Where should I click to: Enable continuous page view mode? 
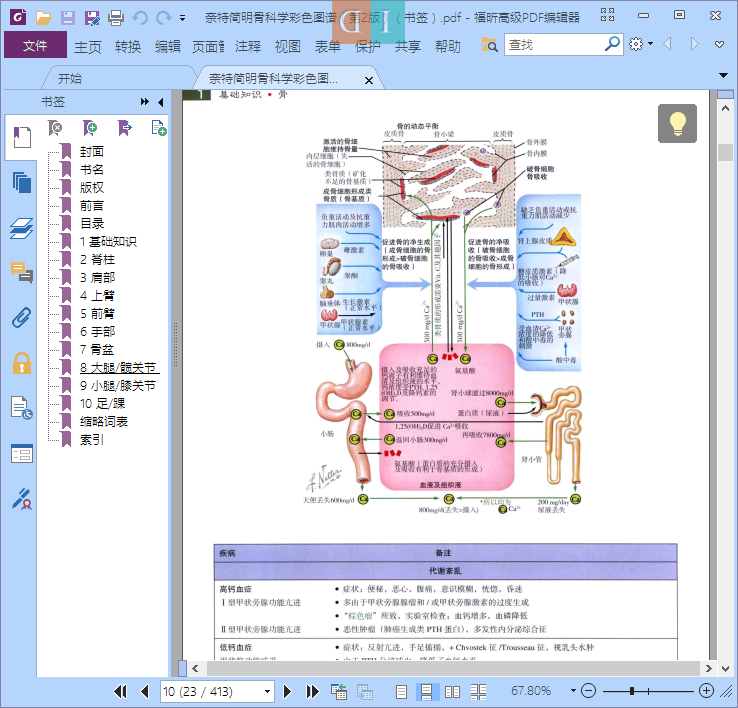pos(426,691)
